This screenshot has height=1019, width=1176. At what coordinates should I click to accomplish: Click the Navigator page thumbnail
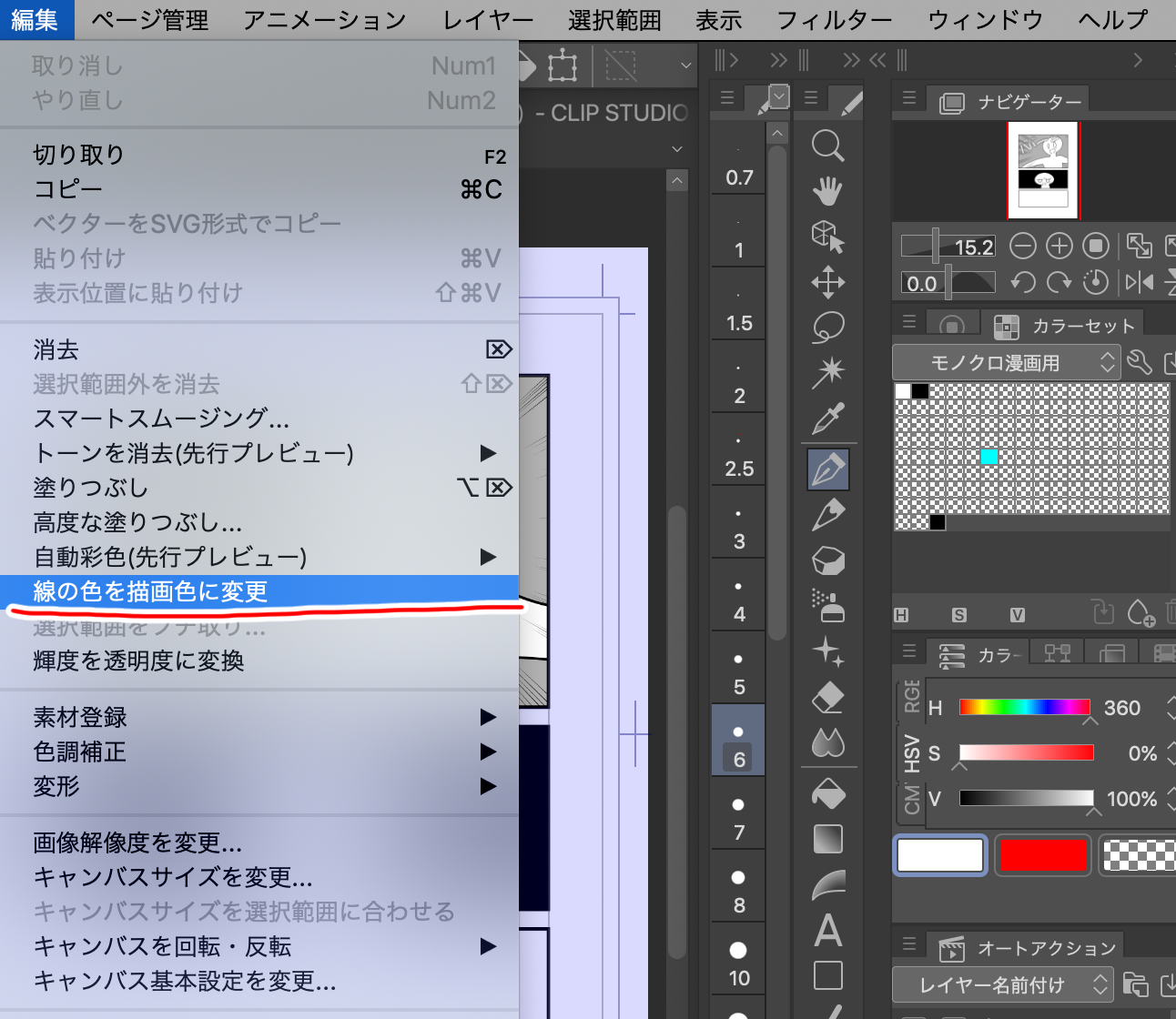[x=1043, y=171]
